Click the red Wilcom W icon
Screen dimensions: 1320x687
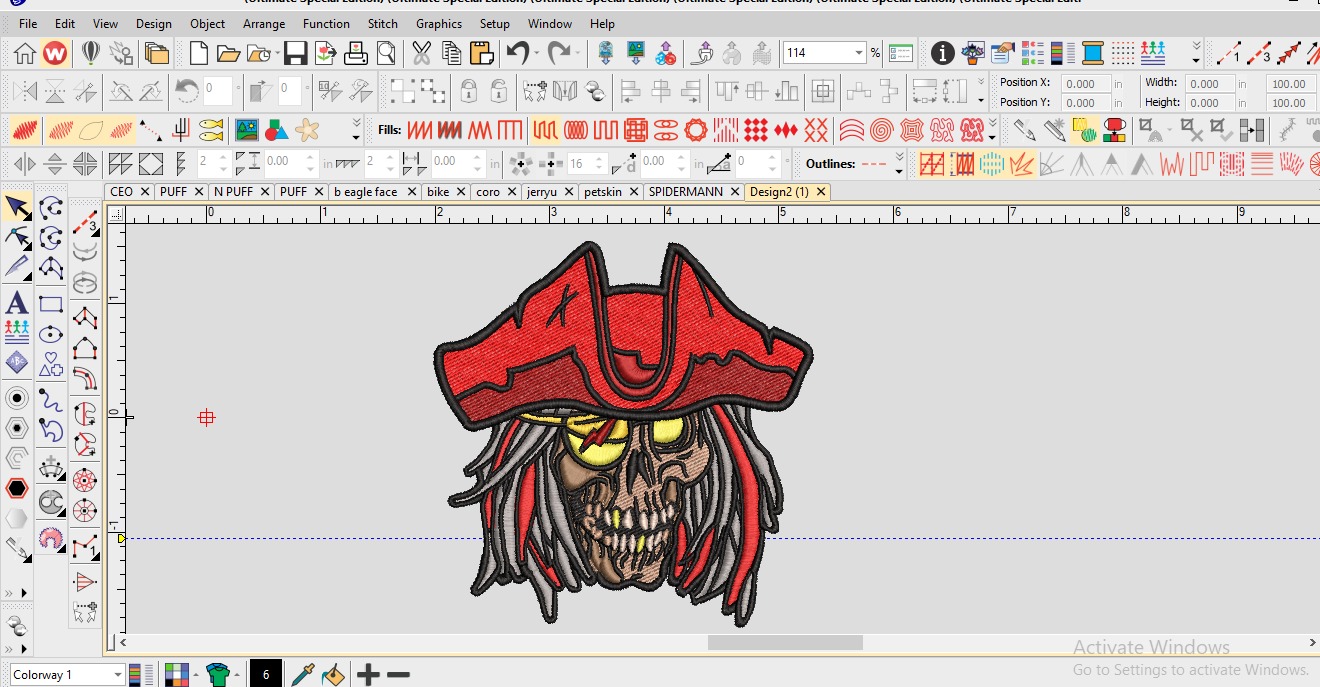pyautogui.click(x=55, y=53)
